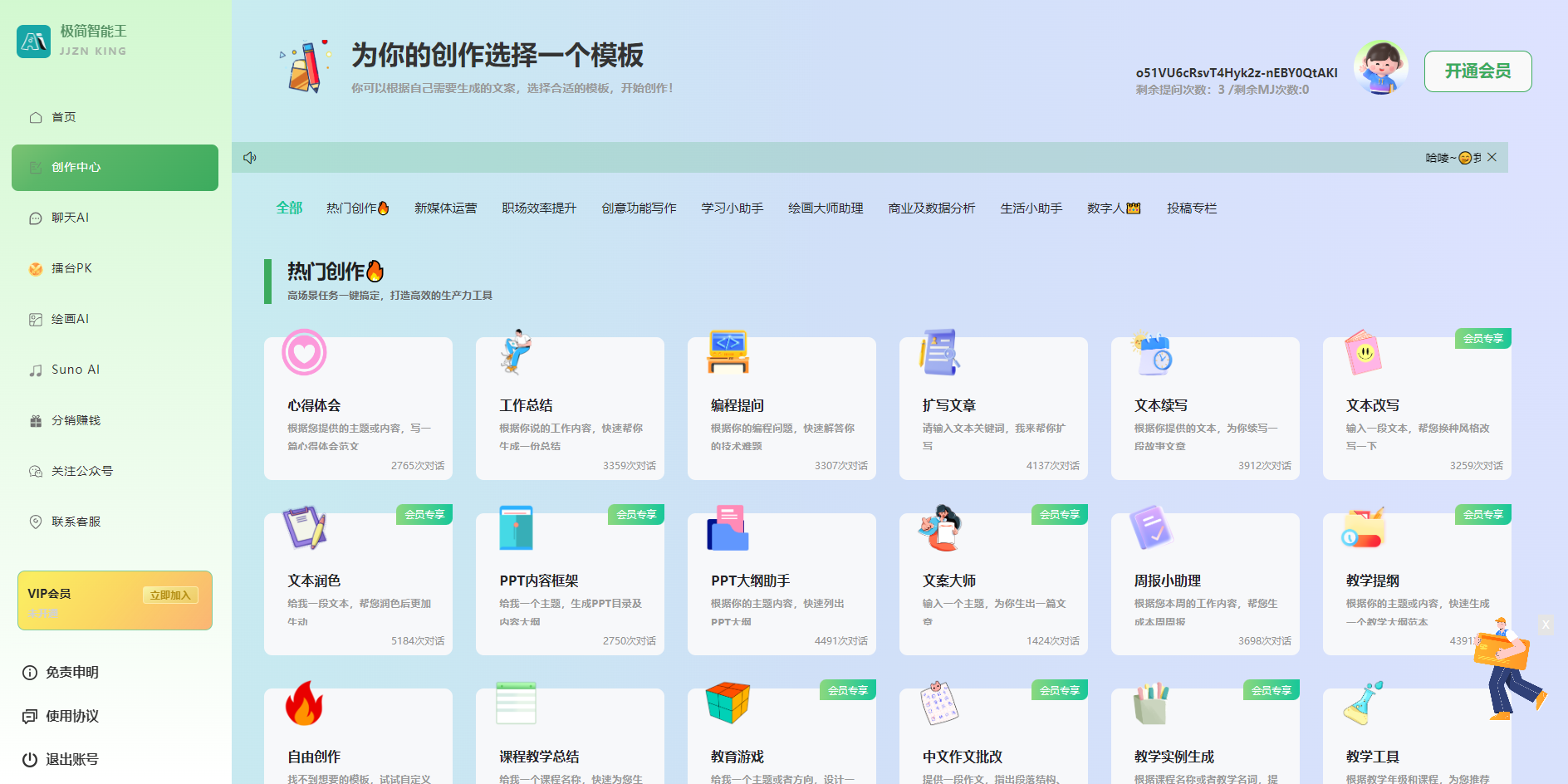Click the 擂台PK sidebar icon
The image size is (1568, 784).
71,268
